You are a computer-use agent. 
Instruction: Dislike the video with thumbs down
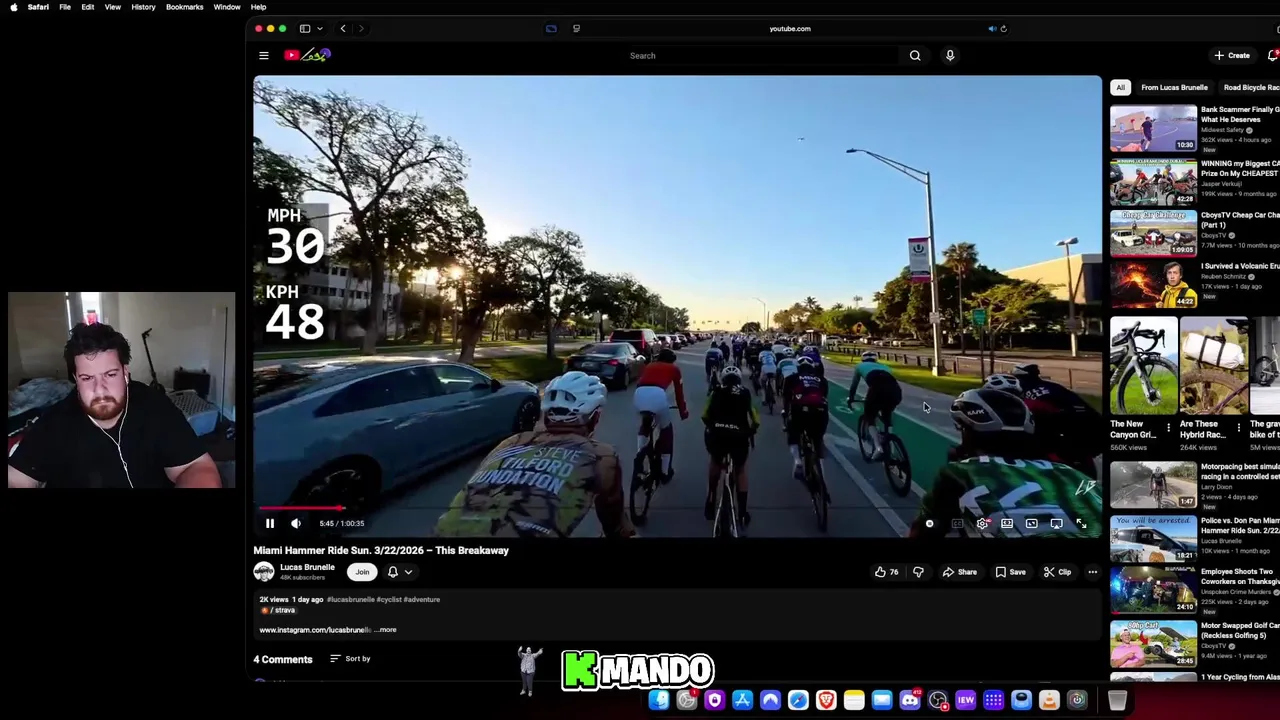pyautogui.click(x=918, y=572)
